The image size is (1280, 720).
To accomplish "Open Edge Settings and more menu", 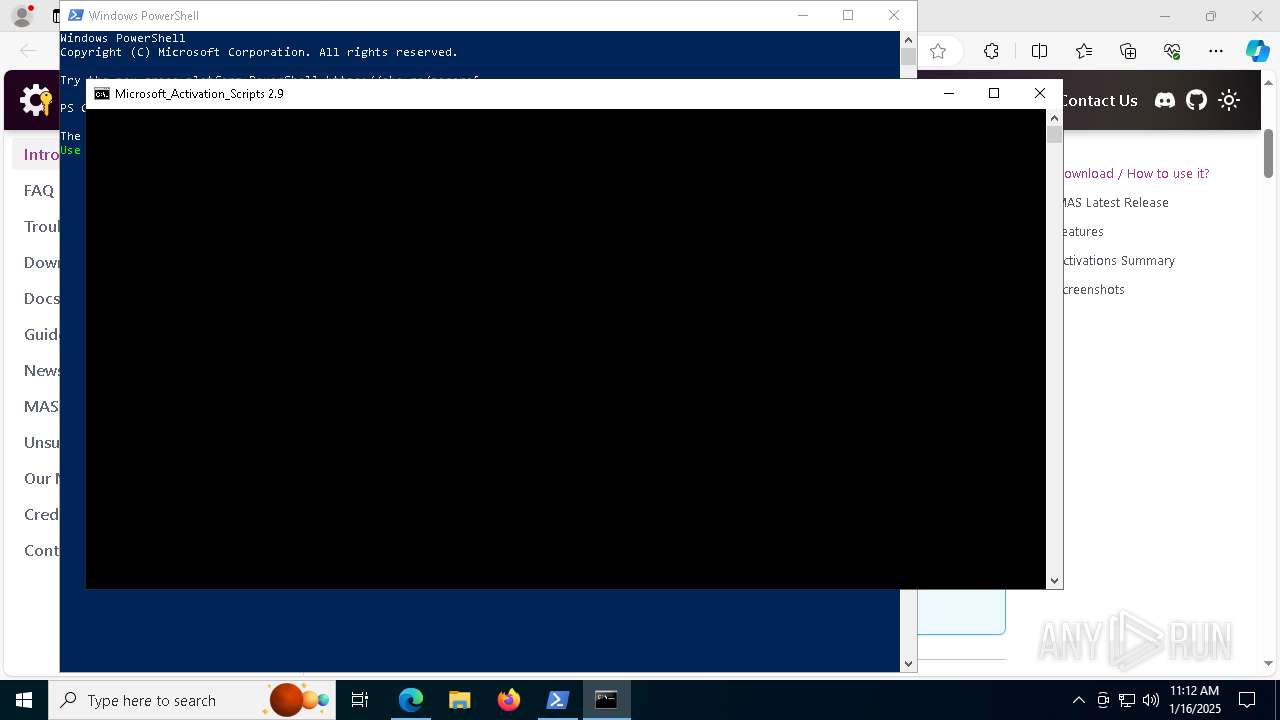I will (1216, 51).
